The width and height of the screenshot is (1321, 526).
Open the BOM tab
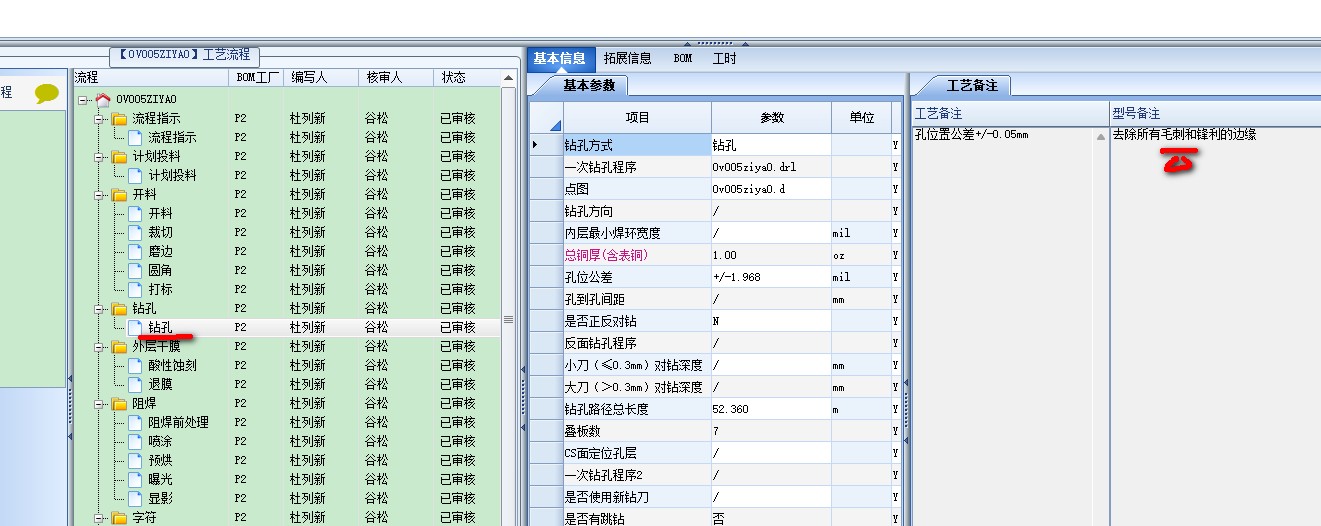coord(682,59)
